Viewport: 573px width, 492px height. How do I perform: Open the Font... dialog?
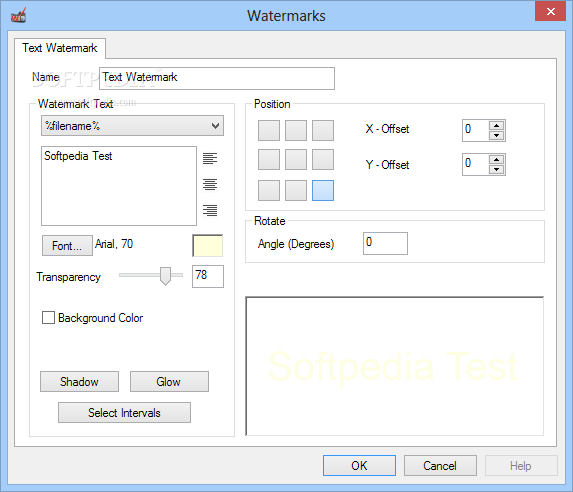[x=67, y=246]
